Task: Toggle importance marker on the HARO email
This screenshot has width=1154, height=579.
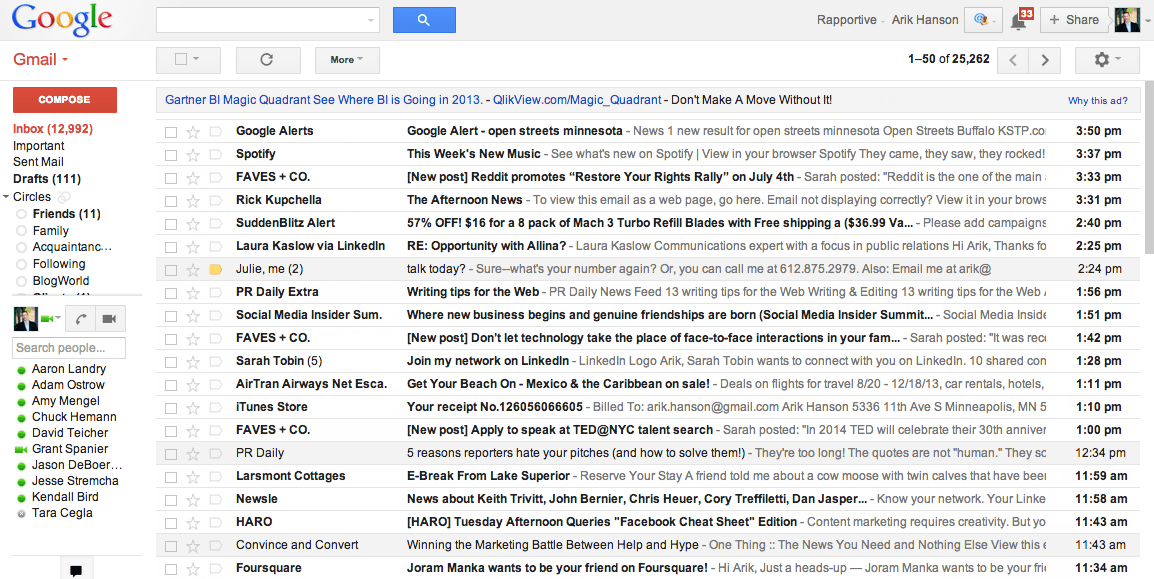Action: point(215,522)
